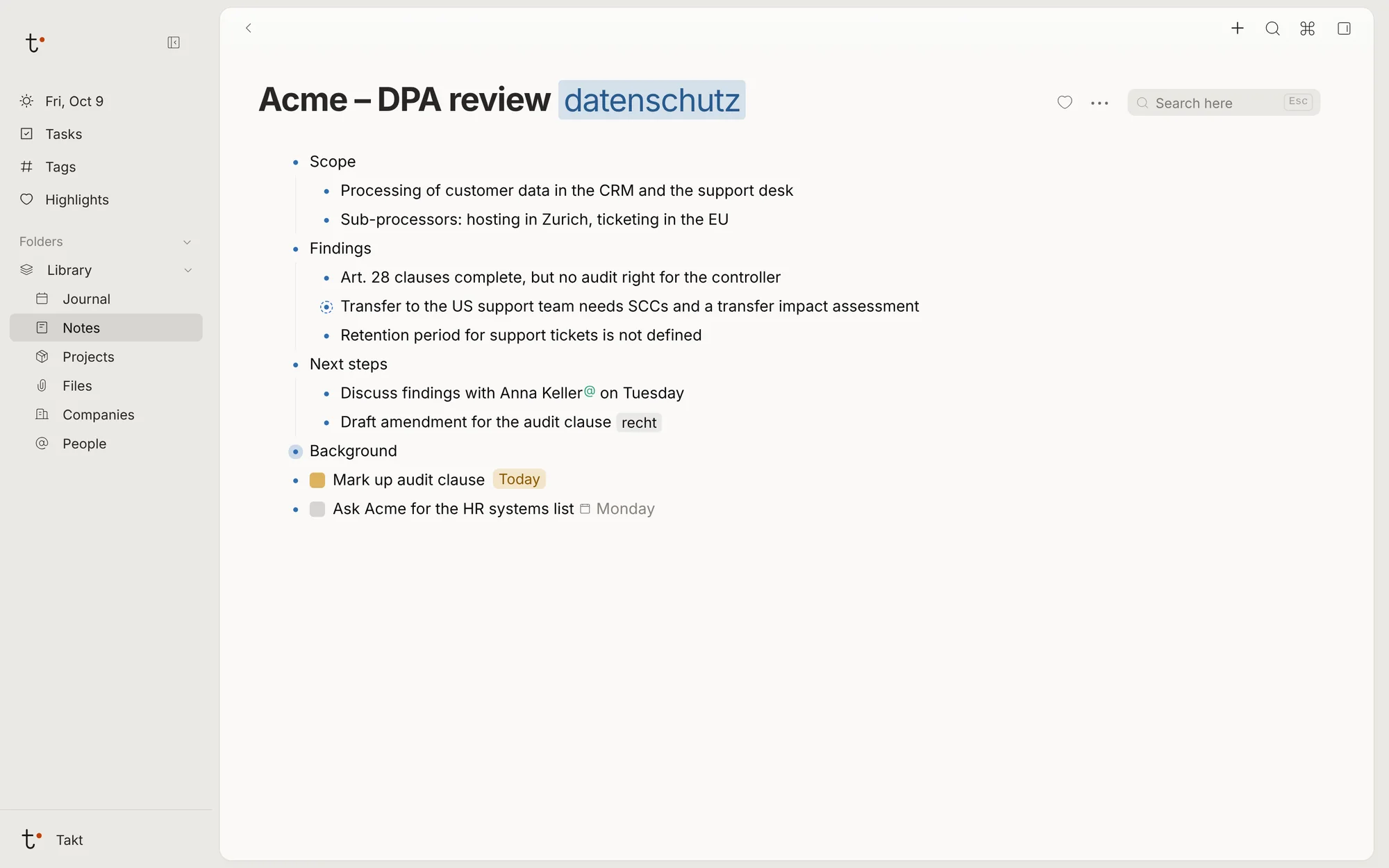Image resolution: width=1389 pixels, height=868 pixels.
Task: Click the Anna Keller mention
Action: click(x=541, y=393)
